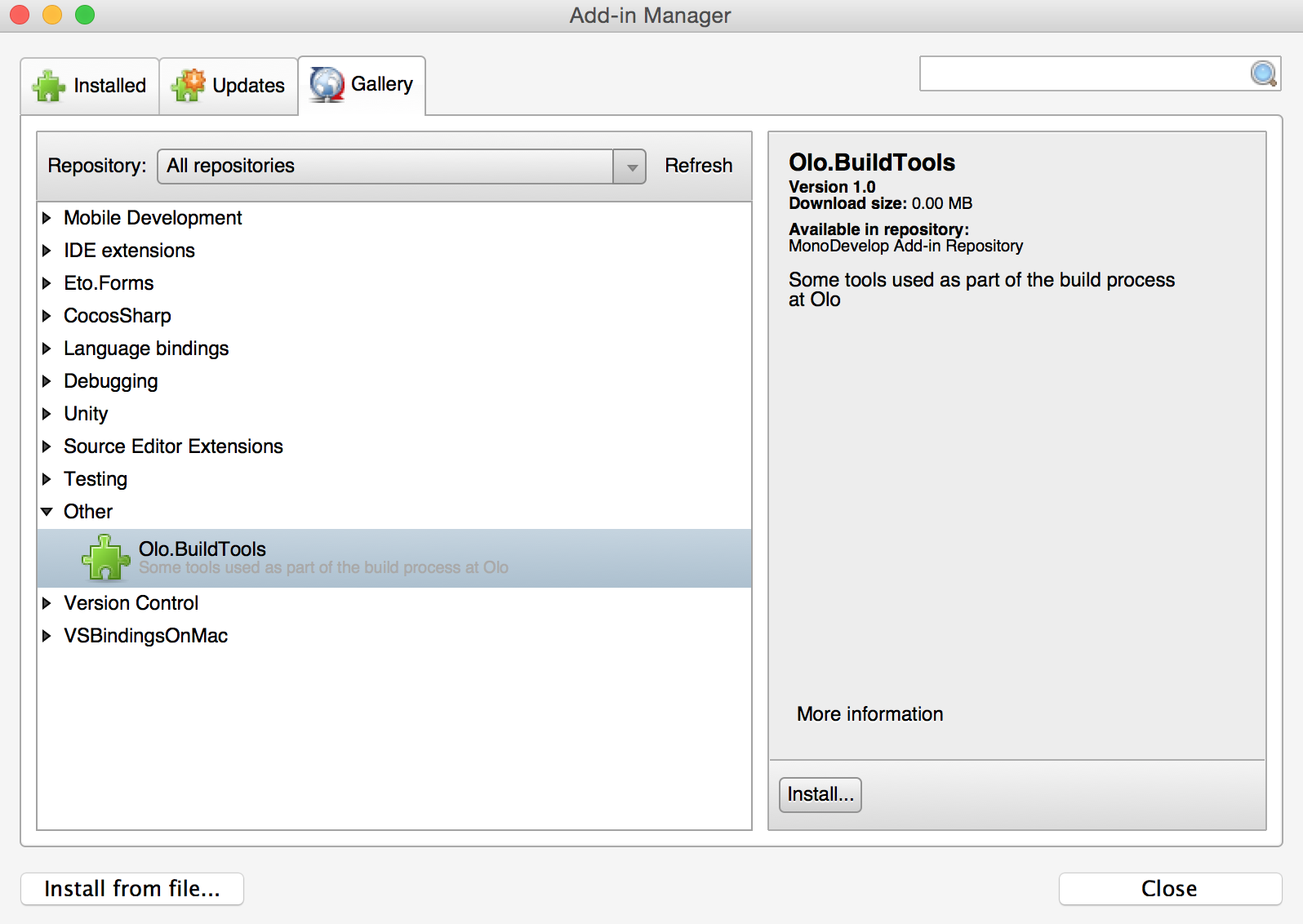Click the magnifier icon in search field
Screen dimensions: 1303x924
point(1263,74)
